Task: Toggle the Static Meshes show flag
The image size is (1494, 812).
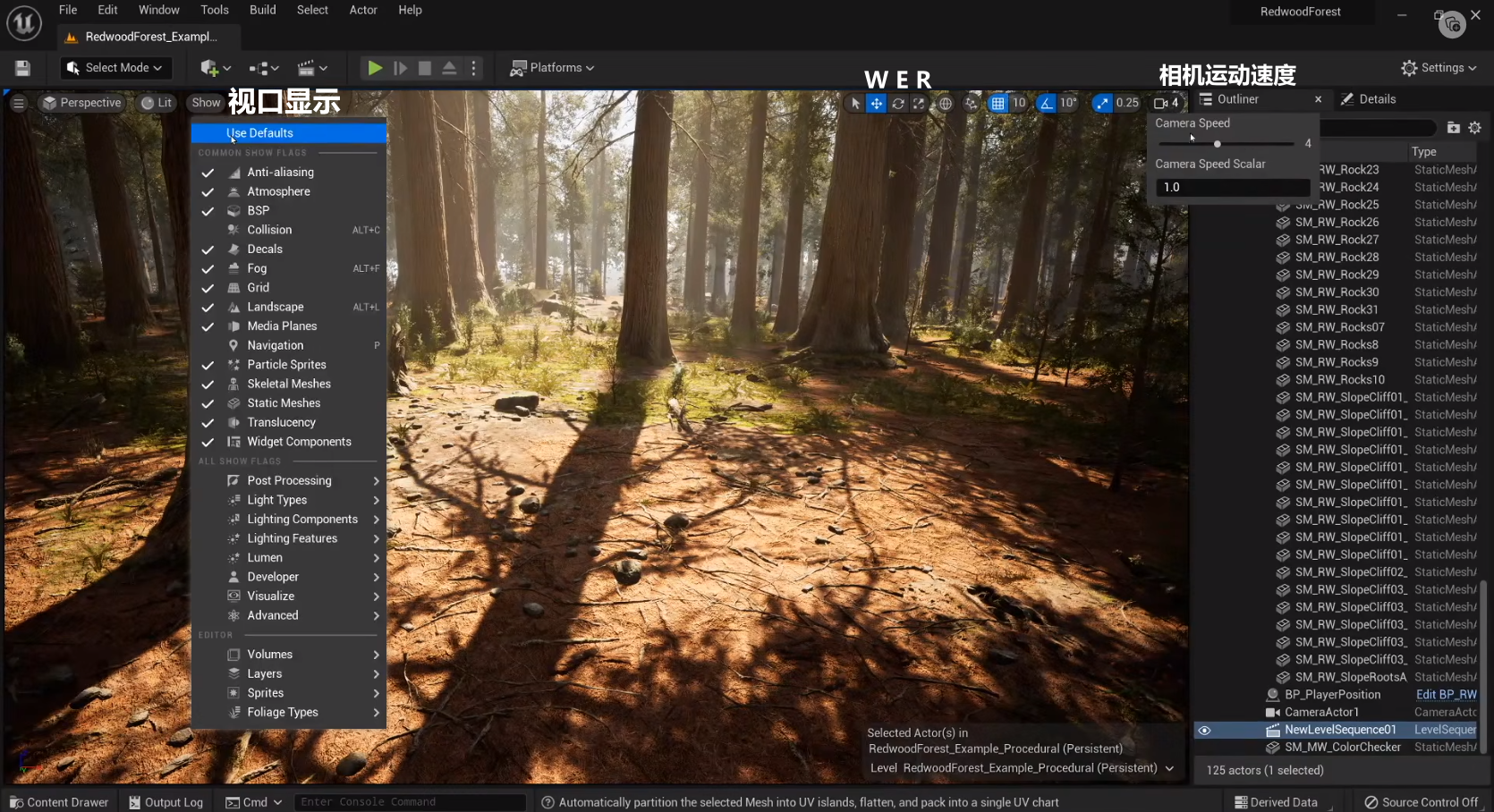Action: tap(289, 403)
